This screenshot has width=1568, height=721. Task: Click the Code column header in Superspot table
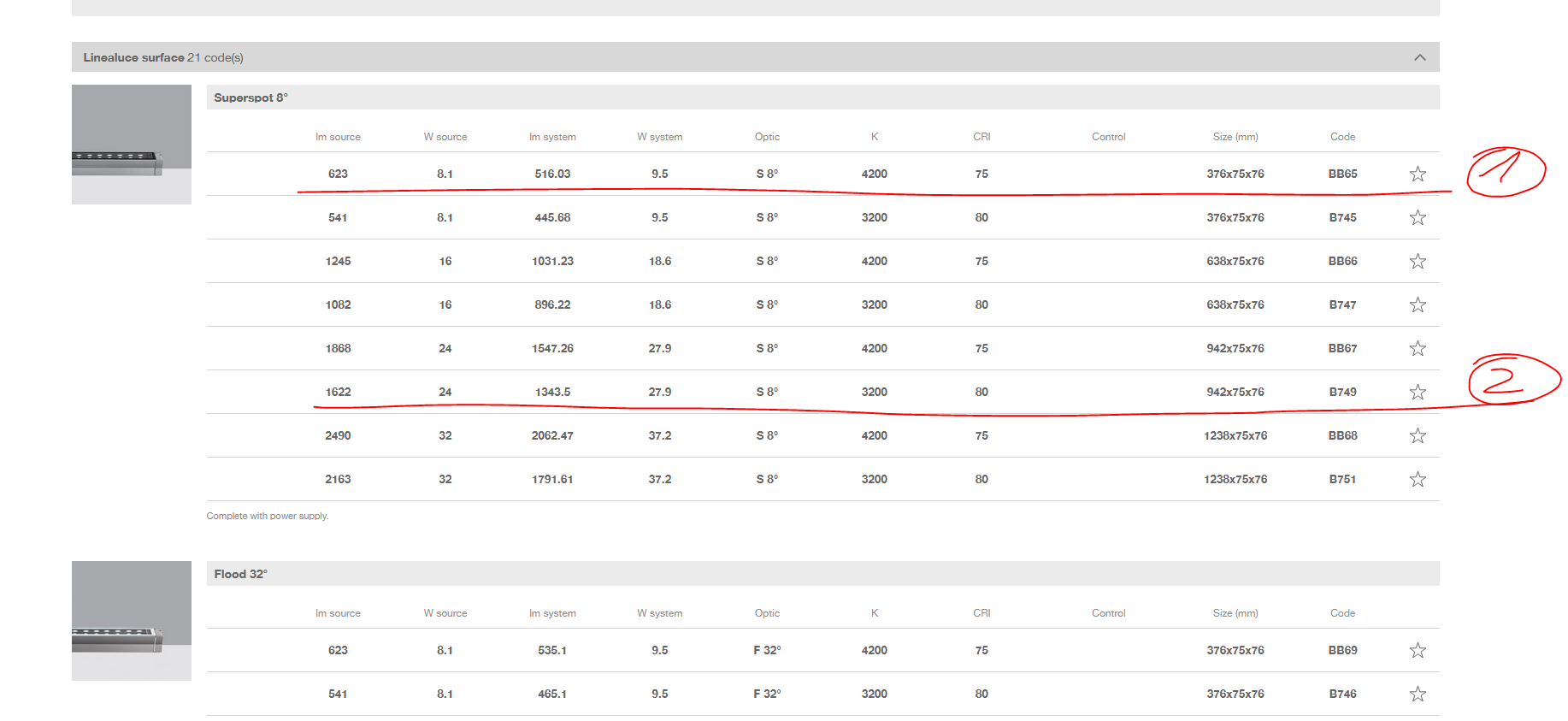pyautogui.click(x=1342, y=137)
